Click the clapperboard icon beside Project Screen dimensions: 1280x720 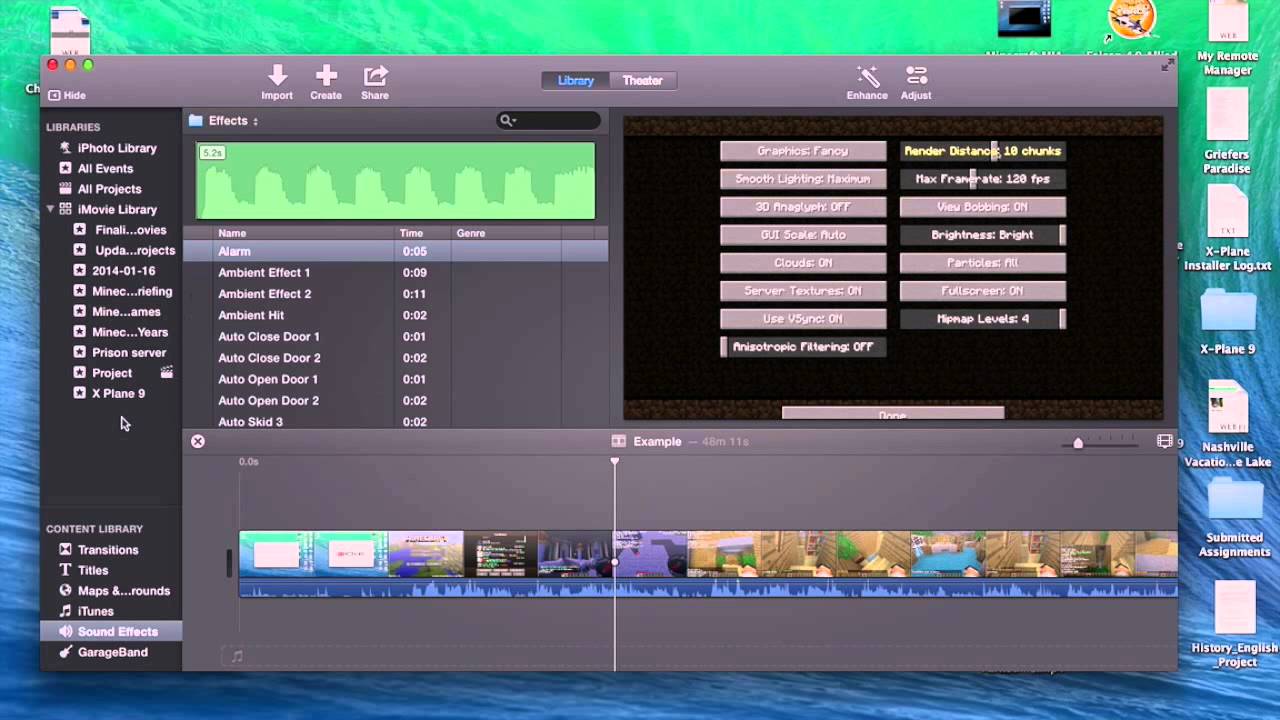pyautogui.click(x=166, y=373)
